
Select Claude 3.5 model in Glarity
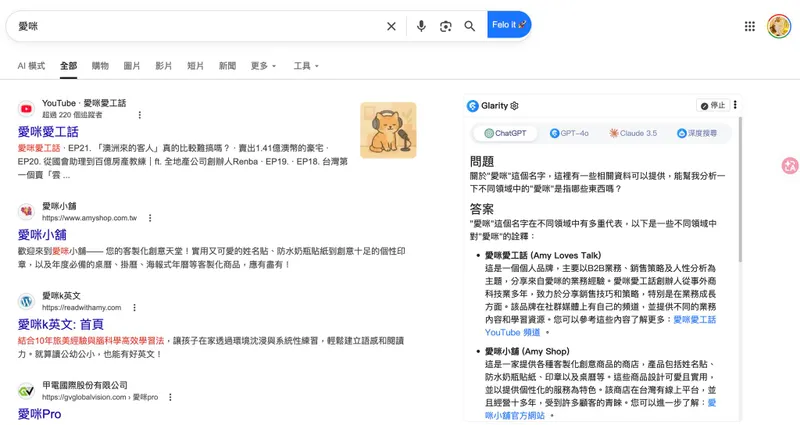pos(633,133)
